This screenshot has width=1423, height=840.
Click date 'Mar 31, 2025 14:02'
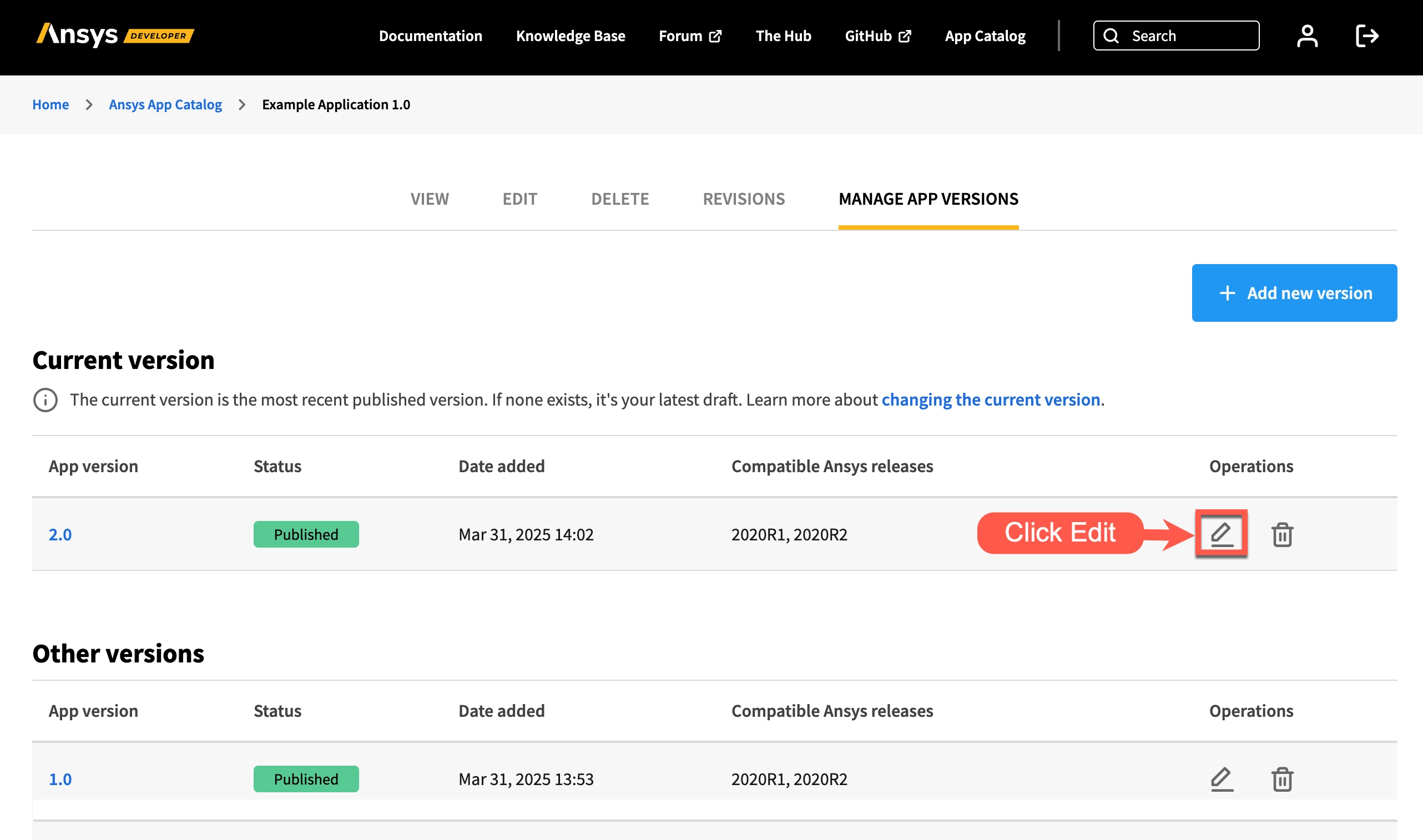526,535
